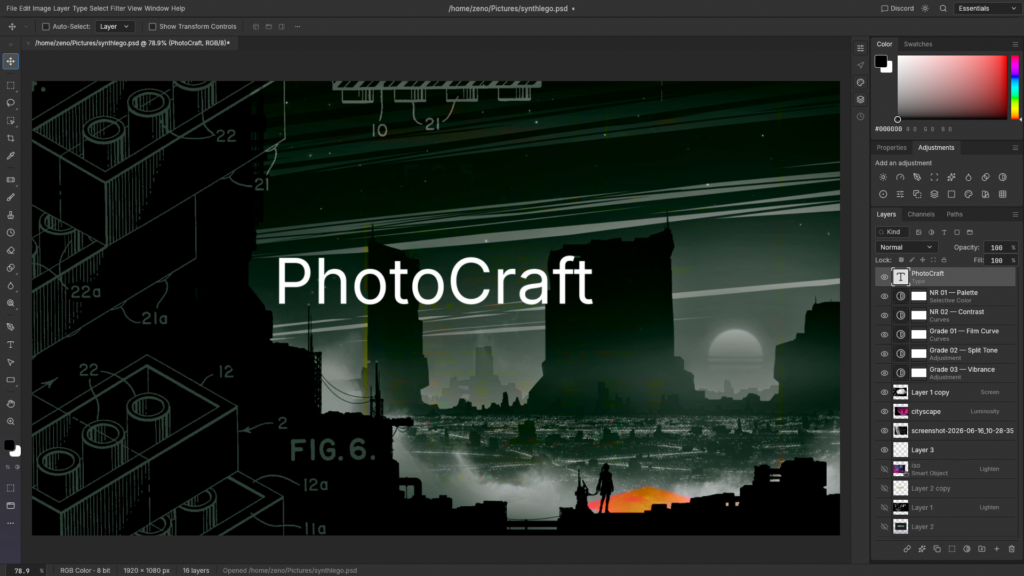Open the Image menu
Screen dimensions: 1024x576
[41, 8]
